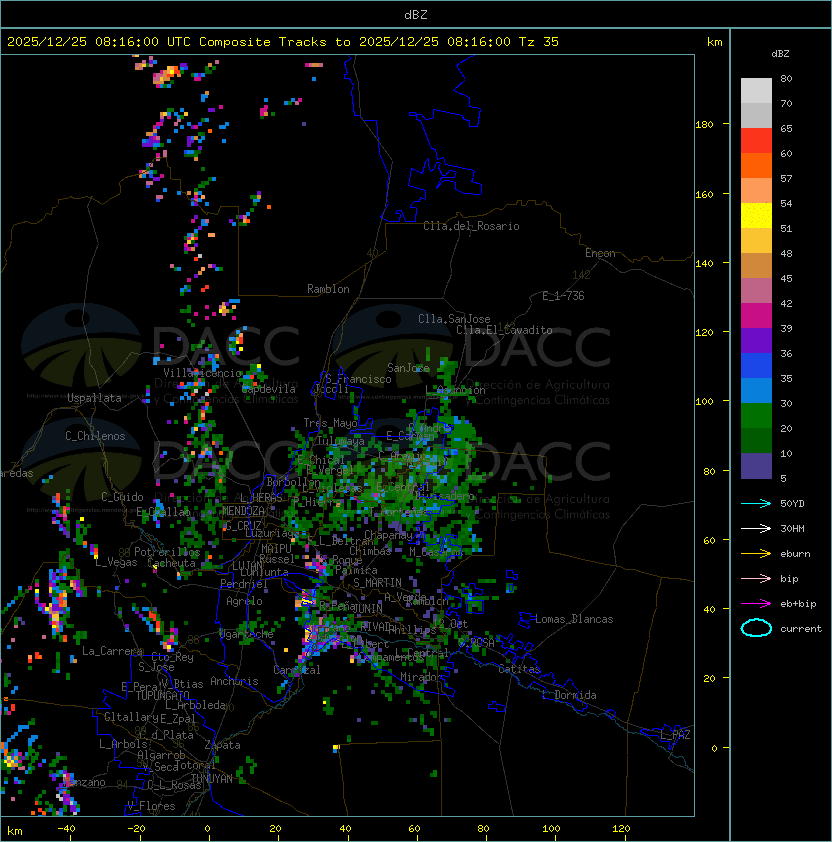Click the V_Flores label on map

[151, 806]
